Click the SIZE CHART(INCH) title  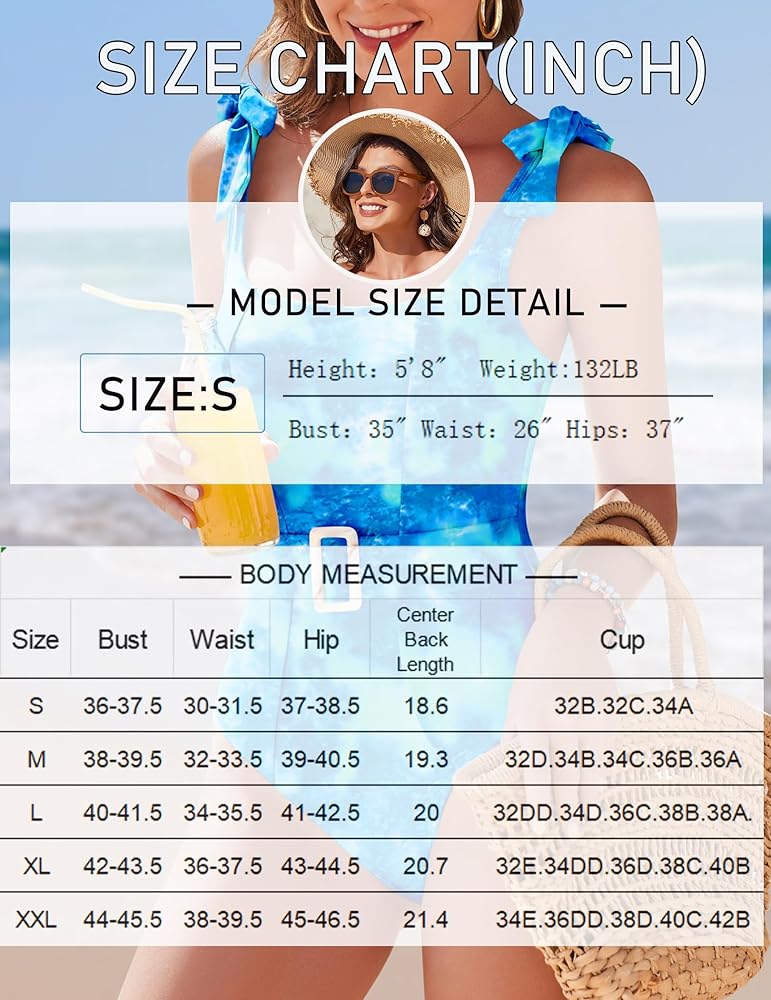pos(402,68)
